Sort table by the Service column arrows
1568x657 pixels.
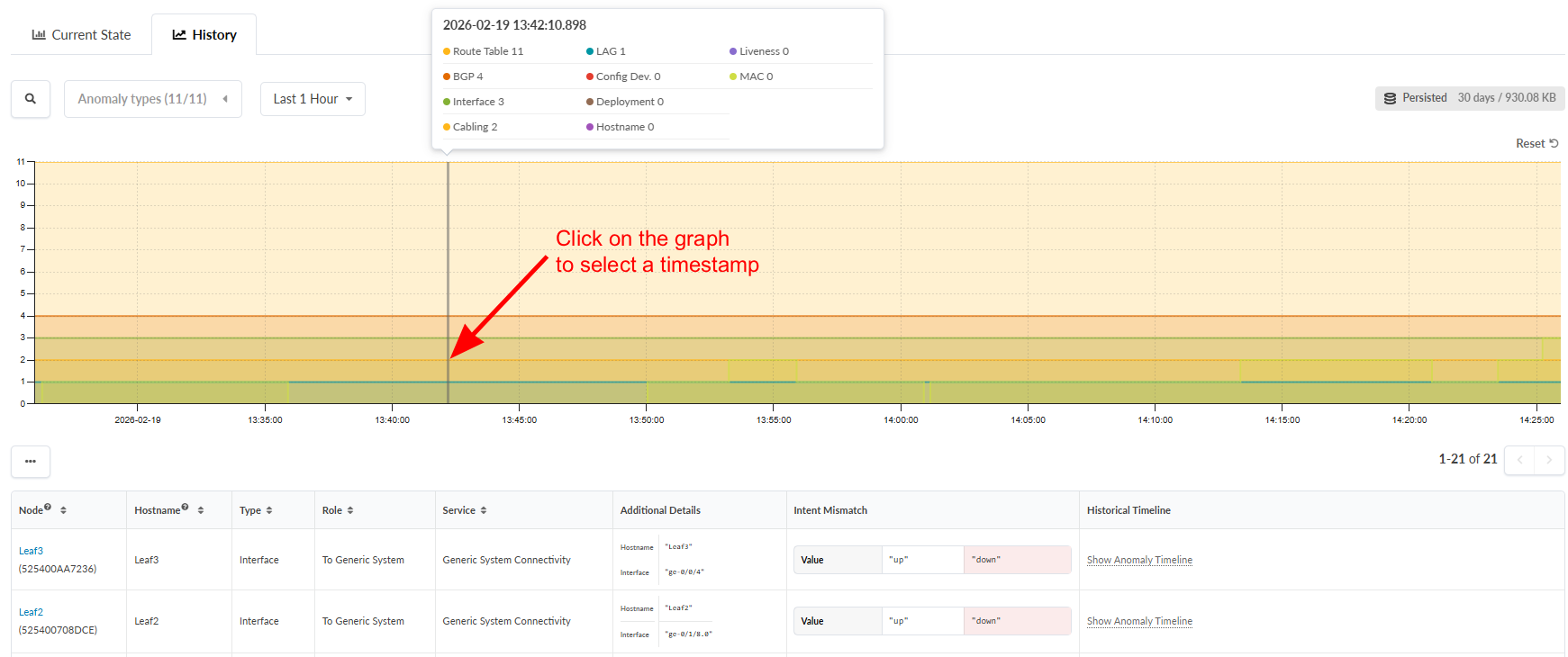pyautogui.click(x=484, y=510)
